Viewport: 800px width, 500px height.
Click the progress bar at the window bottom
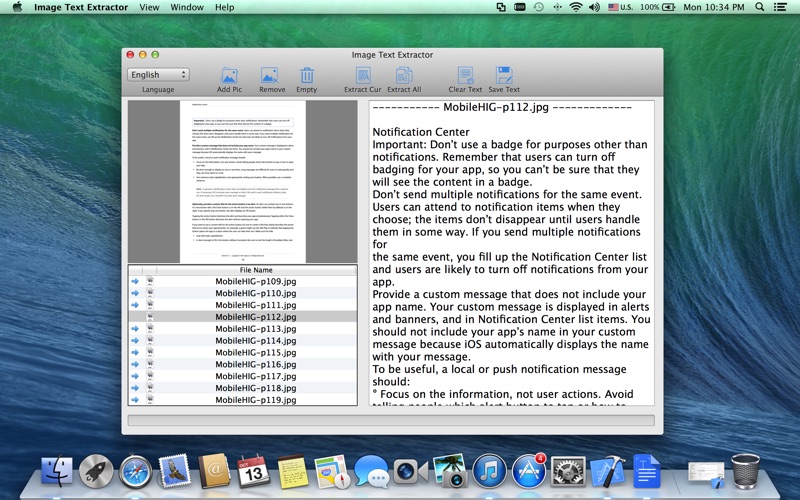pyautogui.click(x=391, y=420)
